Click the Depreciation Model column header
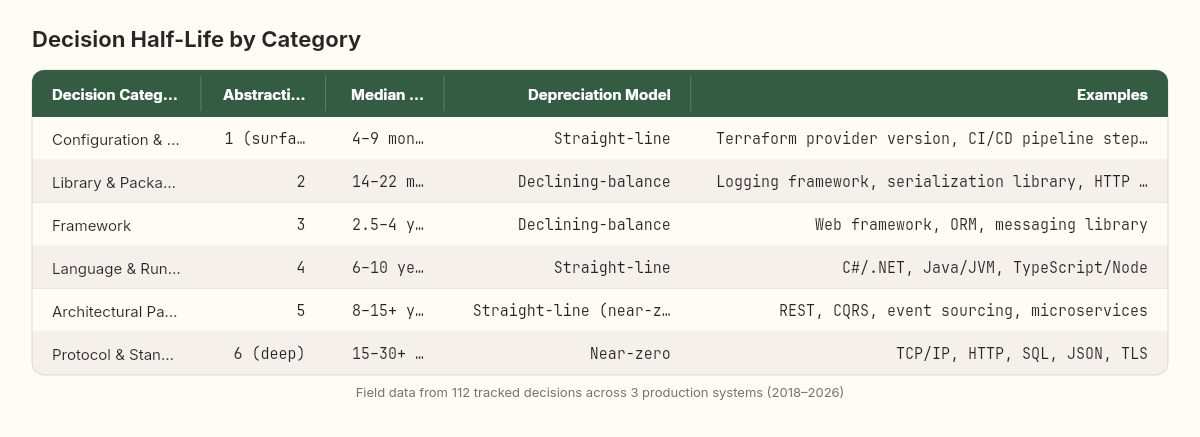This screenshot has height=437, width=1200. click(x=599, y=95)
